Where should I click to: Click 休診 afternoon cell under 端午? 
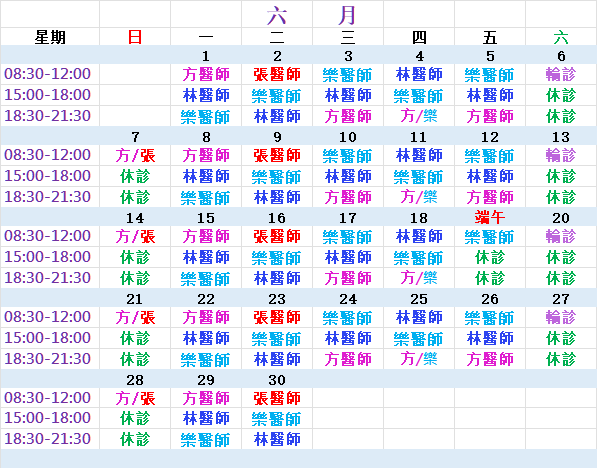point(490,257)
